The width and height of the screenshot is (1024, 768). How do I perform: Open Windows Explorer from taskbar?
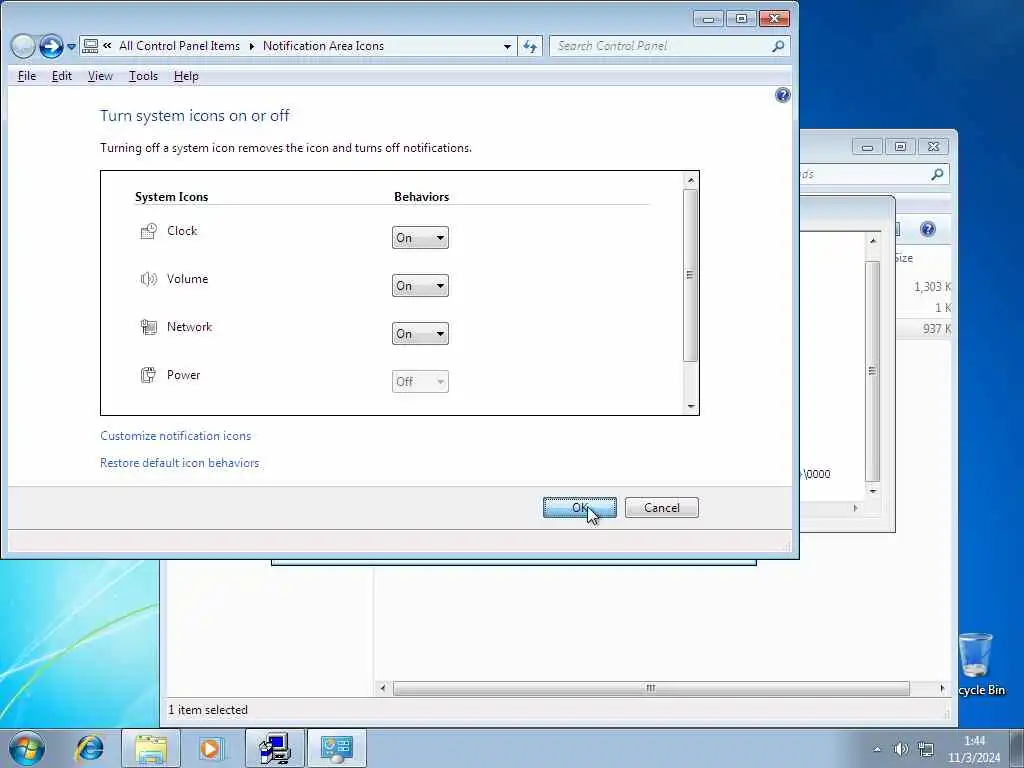(x=151, y=748)
